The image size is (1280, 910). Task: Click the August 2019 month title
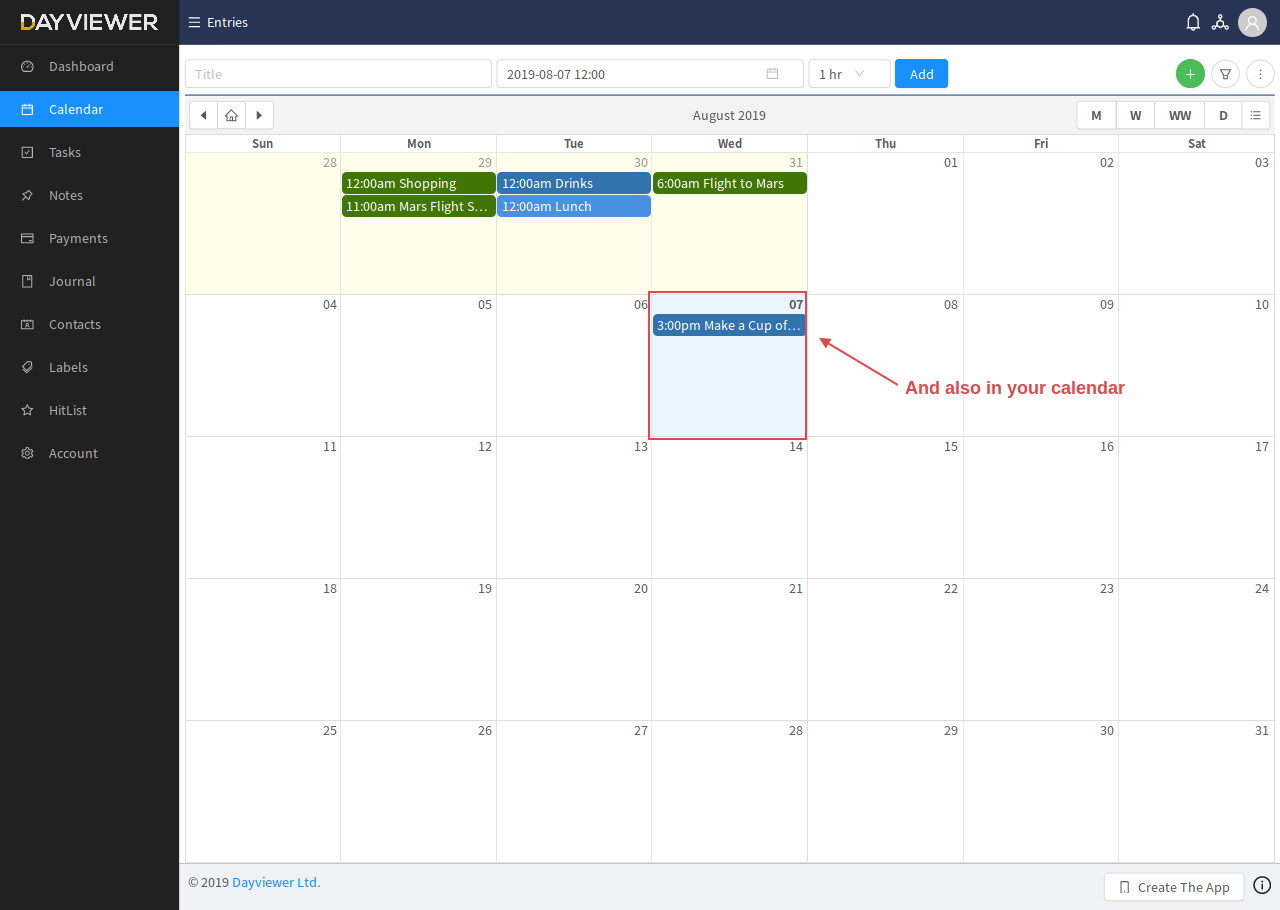729,115
